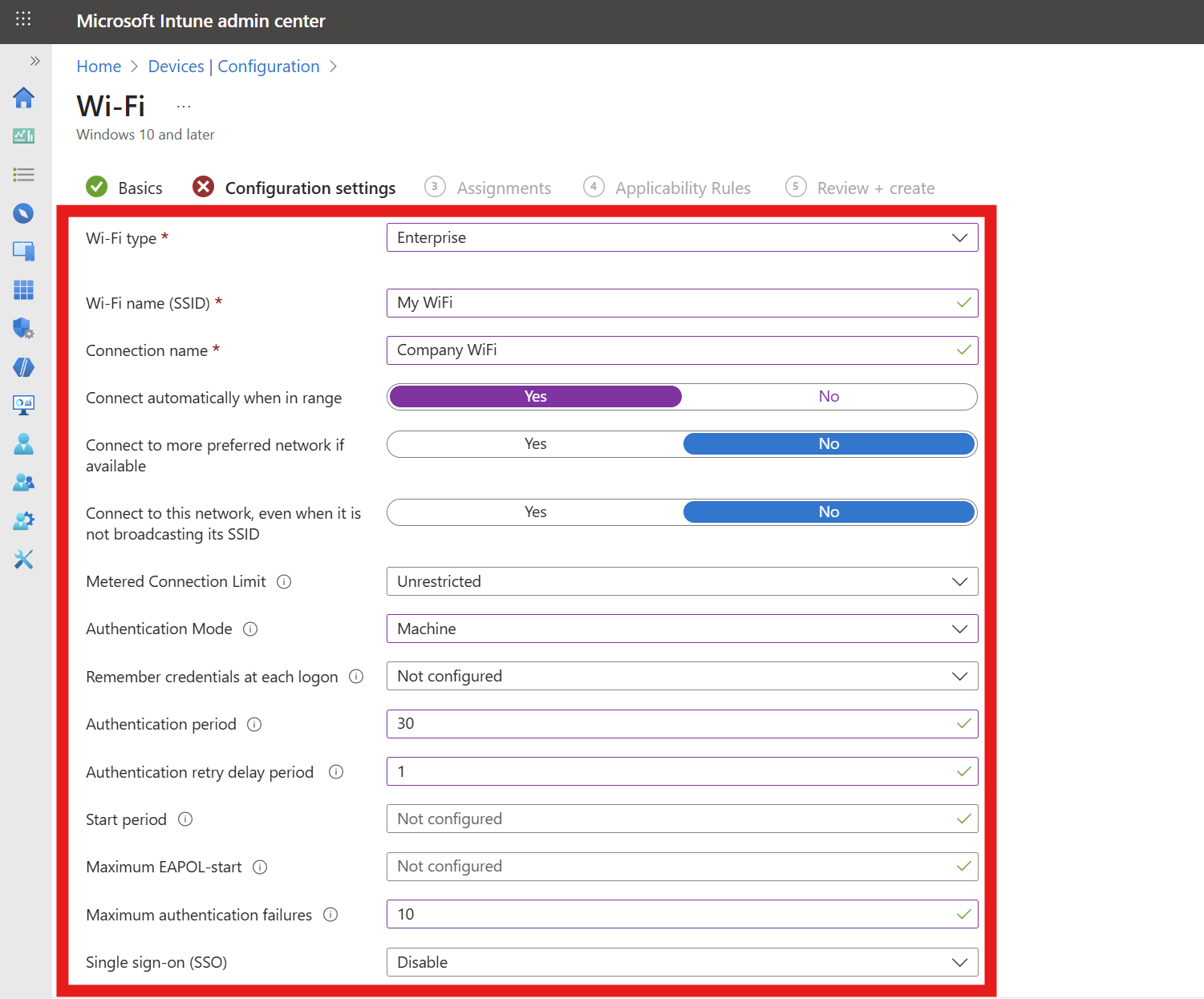
Task: Open the Troubleshooting wrench icon
Action: coord(24,559)
